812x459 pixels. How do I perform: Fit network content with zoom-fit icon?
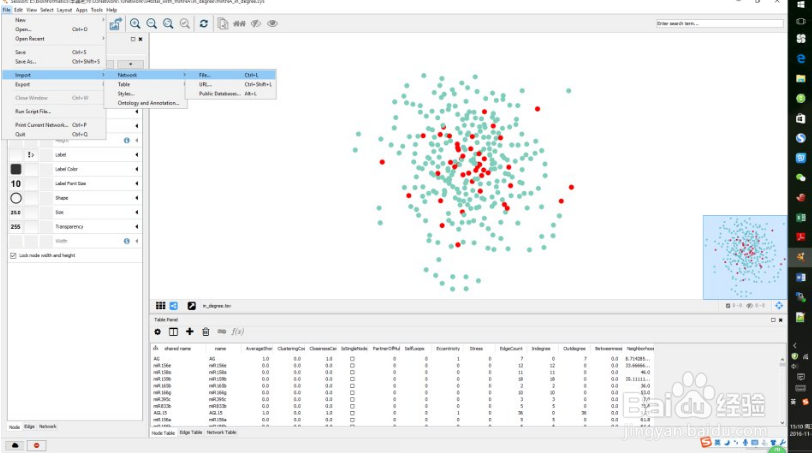click(x=168, y=23)
